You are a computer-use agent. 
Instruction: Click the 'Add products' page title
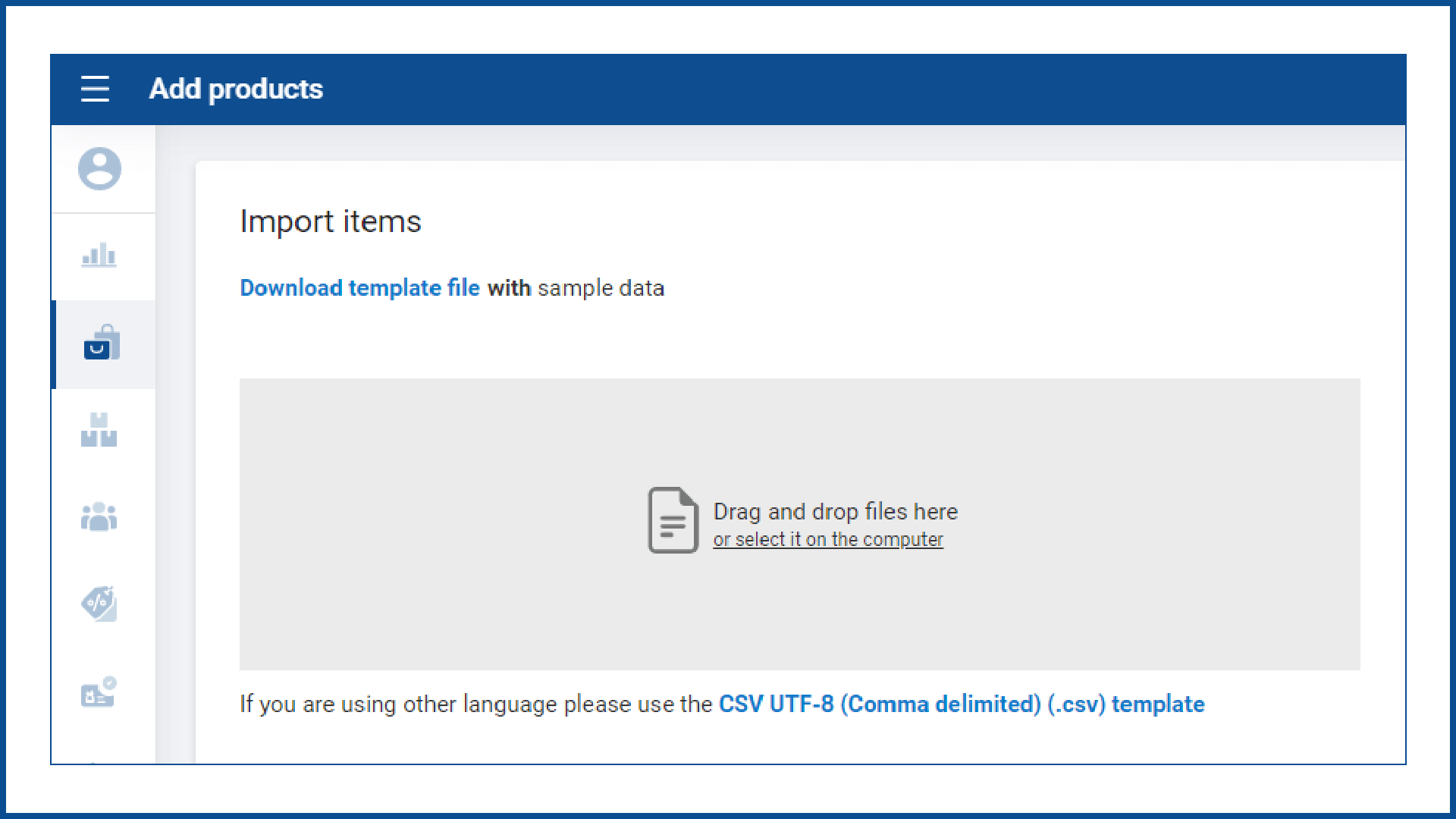(236, 89)
